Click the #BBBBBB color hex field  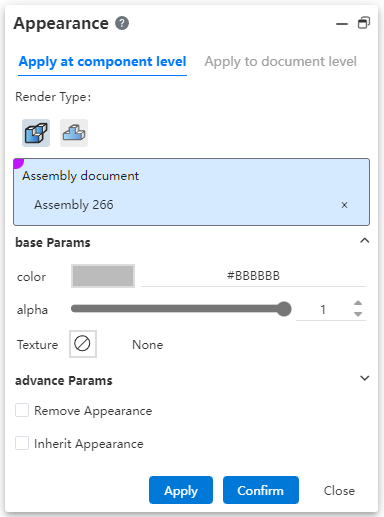click(253, 276)
